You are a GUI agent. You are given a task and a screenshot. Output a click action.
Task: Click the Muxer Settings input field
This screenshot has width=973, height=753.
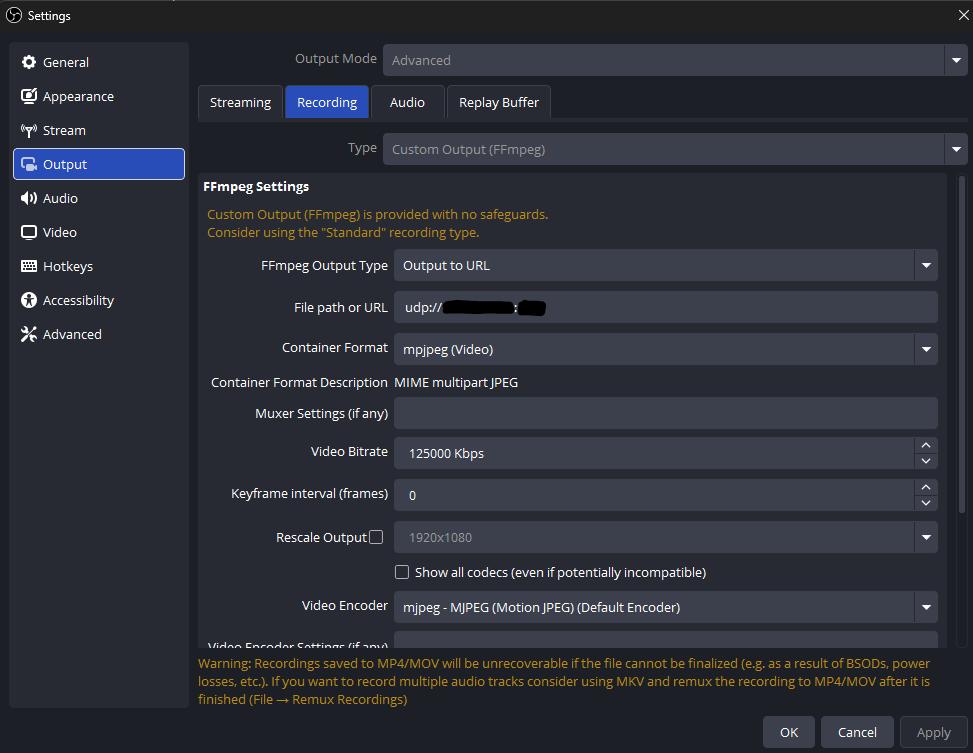click(665, 412)
